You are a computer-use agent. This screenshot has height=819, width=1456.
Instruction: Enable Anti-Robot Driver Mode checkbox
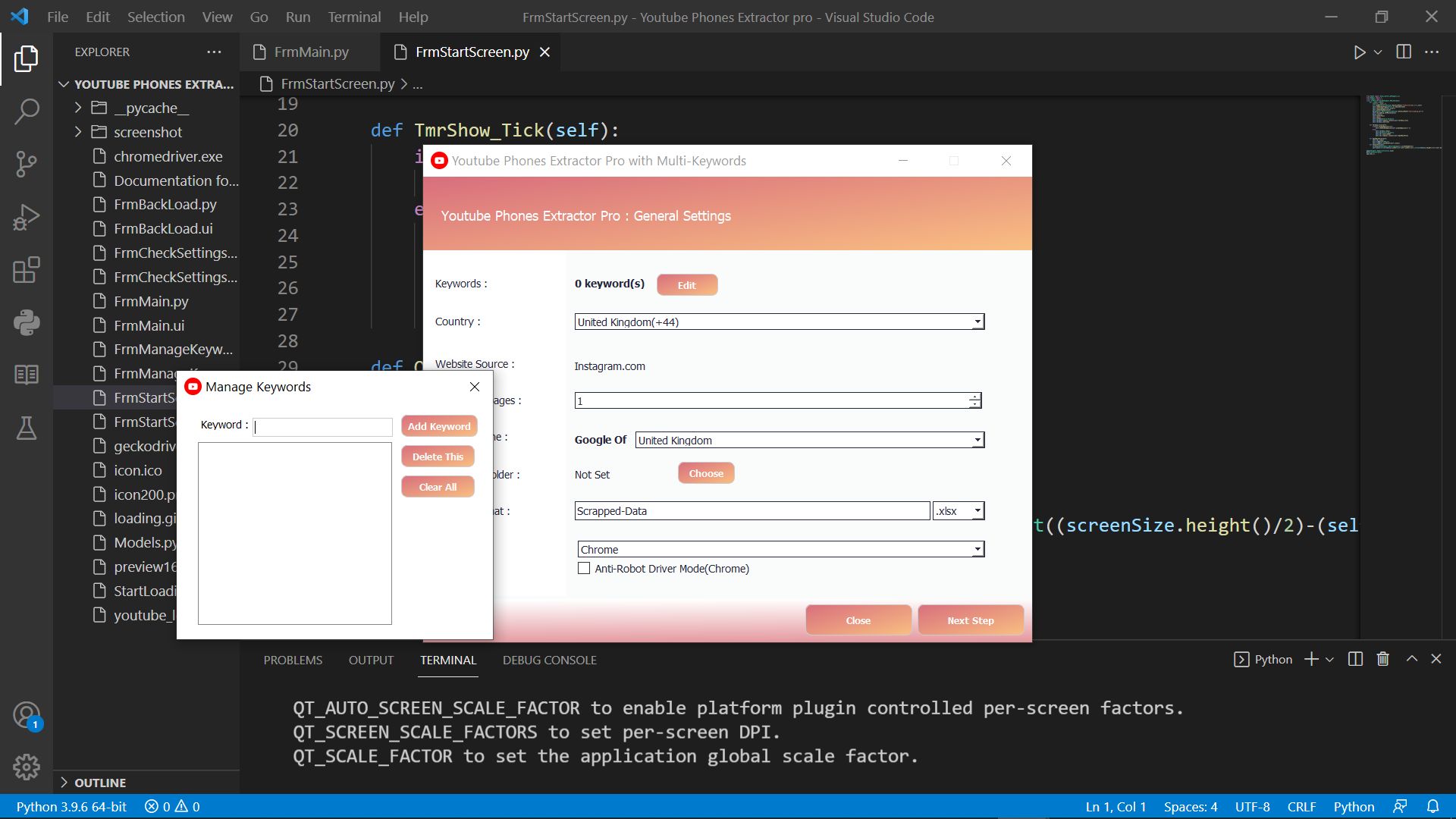(x=584, y=568)
